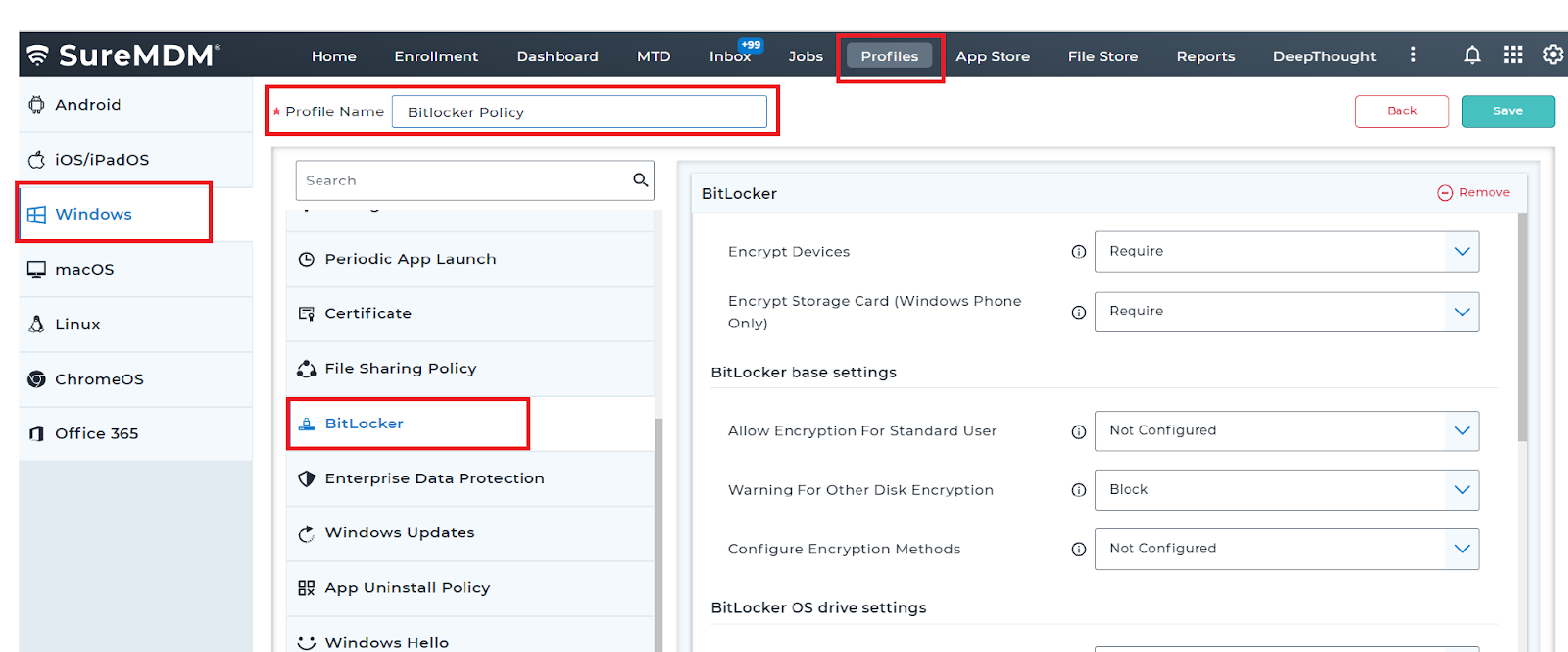Open the notifications bell
1568x652 pixels.
(x=1472, y=55)
